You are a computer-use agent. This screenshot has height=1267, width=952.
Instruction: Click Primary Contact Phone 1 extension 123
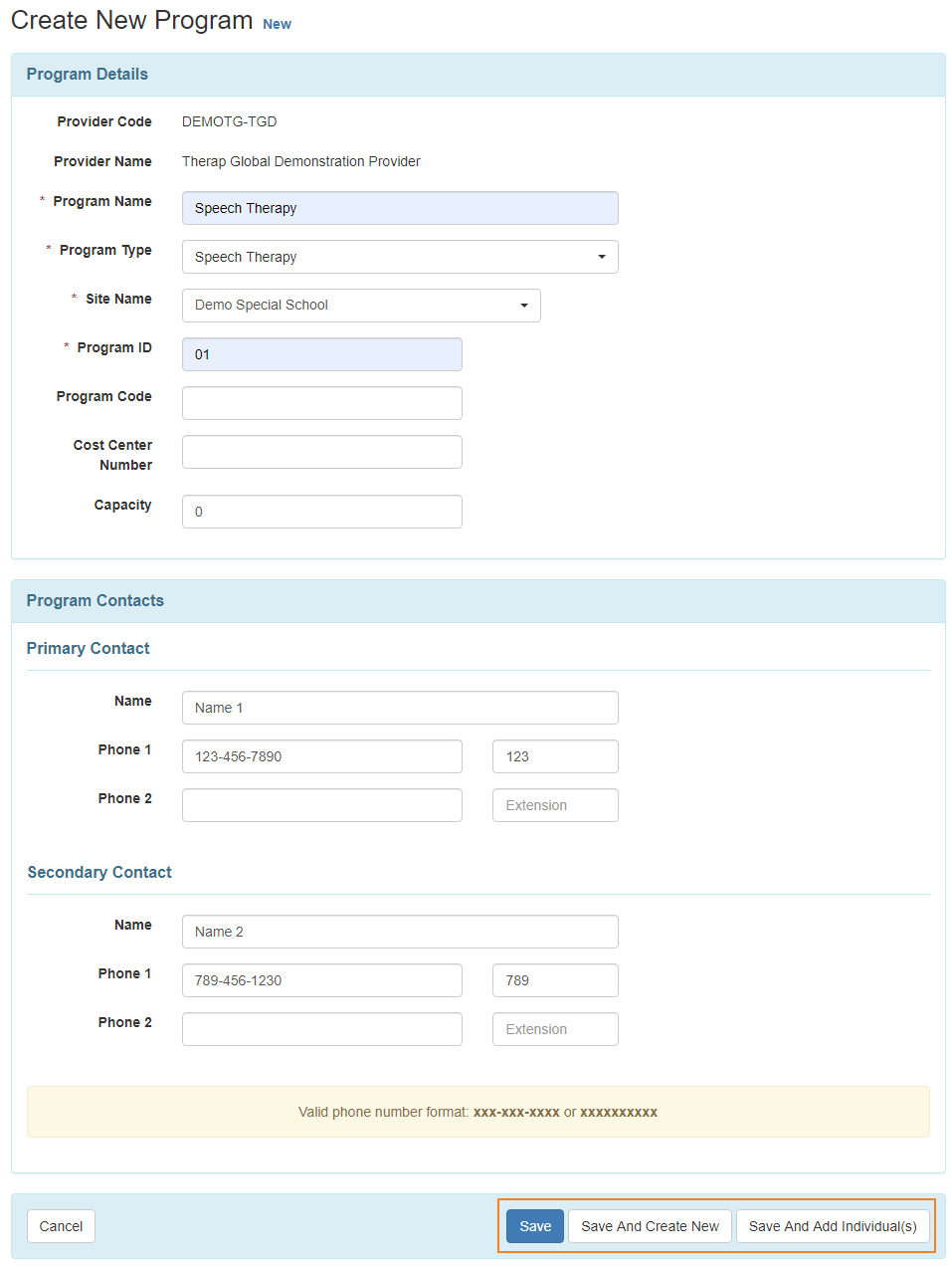point(555,756)
